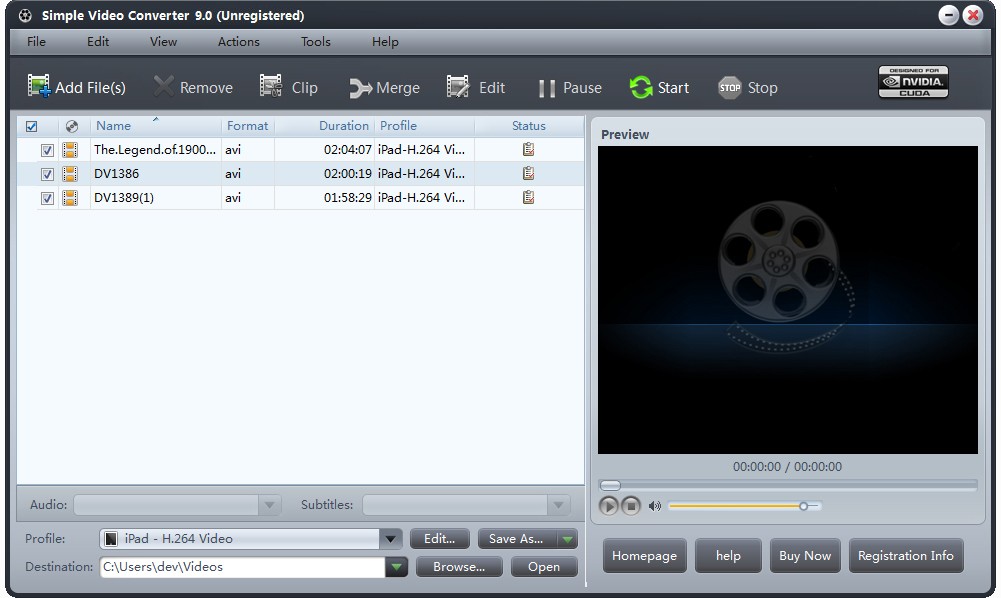This screenshot has width=1001, height=598.
Task: Click the Add File(s) toolbar icon
Action: (38, 86)
